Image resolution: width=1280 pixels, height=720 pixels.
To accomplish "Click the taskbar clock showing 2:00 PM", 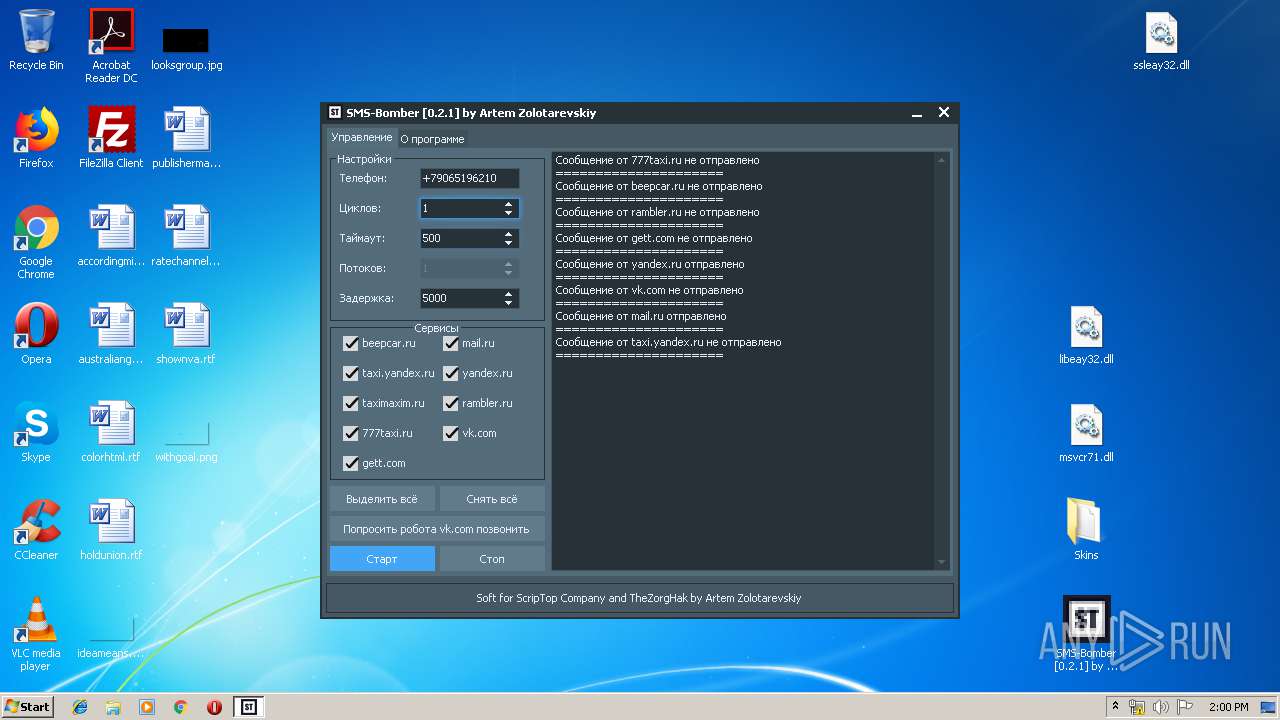I will click(1229, 707).
